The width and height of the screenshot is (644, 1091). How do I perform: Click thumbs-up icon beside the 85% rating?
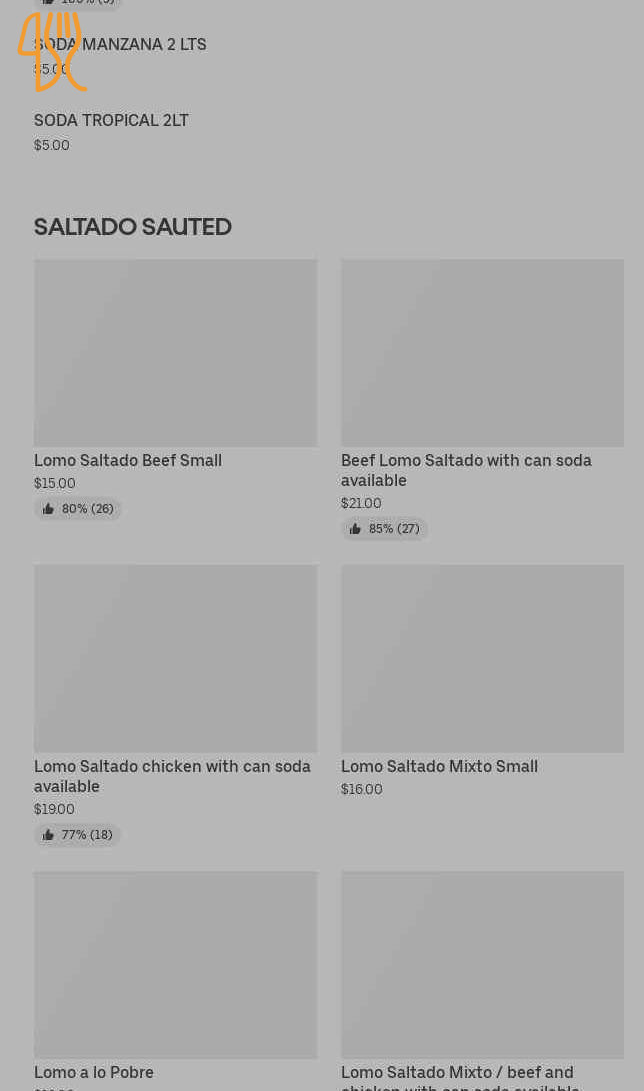[x=355, y=529]
